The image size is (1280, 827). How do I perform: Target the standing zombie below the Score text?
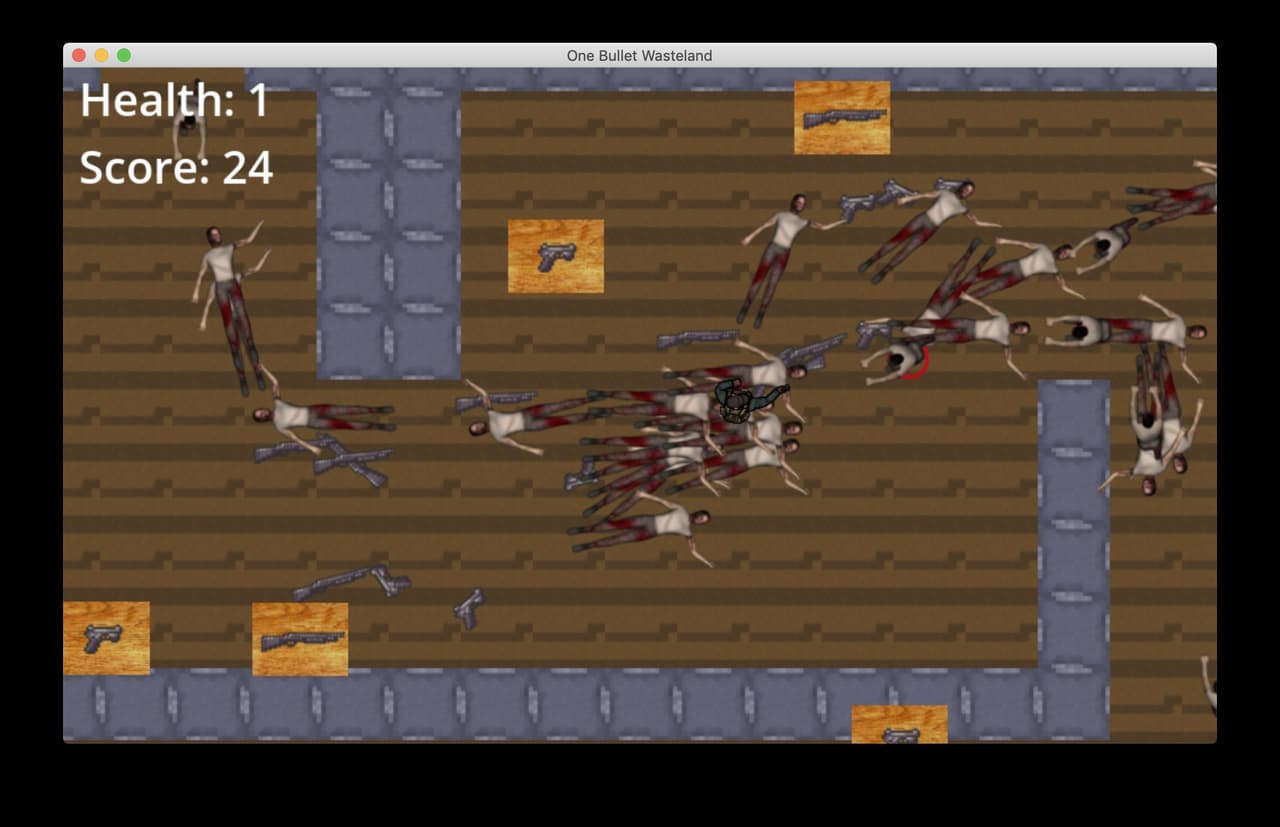click(230, 308)
